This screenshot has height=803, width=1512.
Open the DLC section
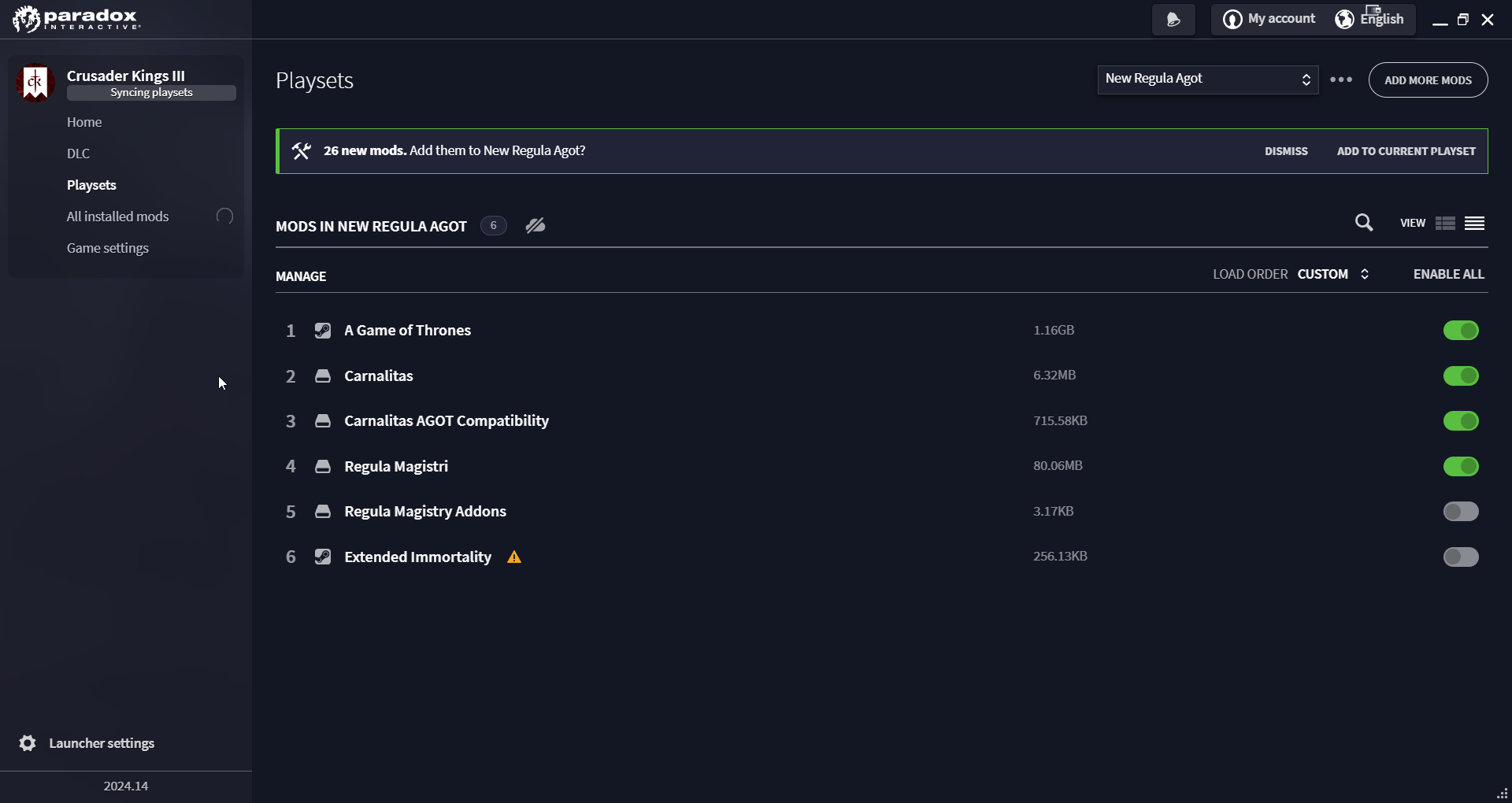(78, 154)
